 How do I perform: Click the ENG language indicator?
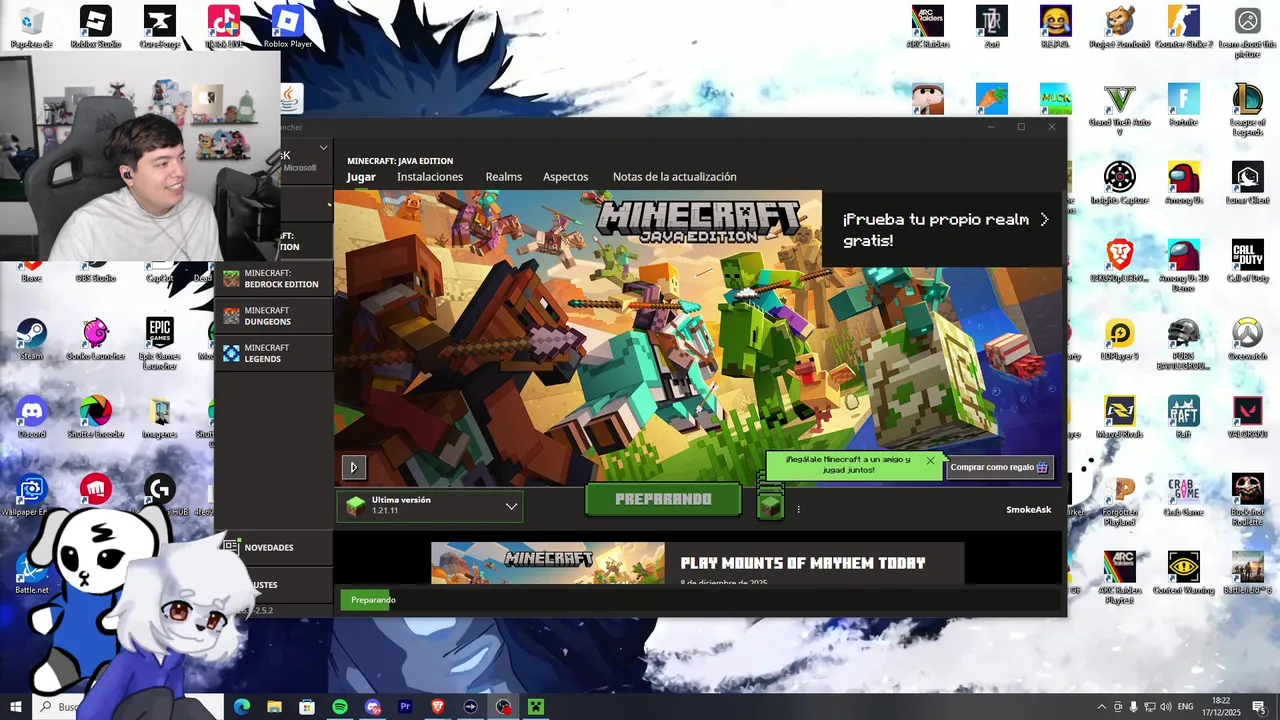click(x=1186, y=707)
